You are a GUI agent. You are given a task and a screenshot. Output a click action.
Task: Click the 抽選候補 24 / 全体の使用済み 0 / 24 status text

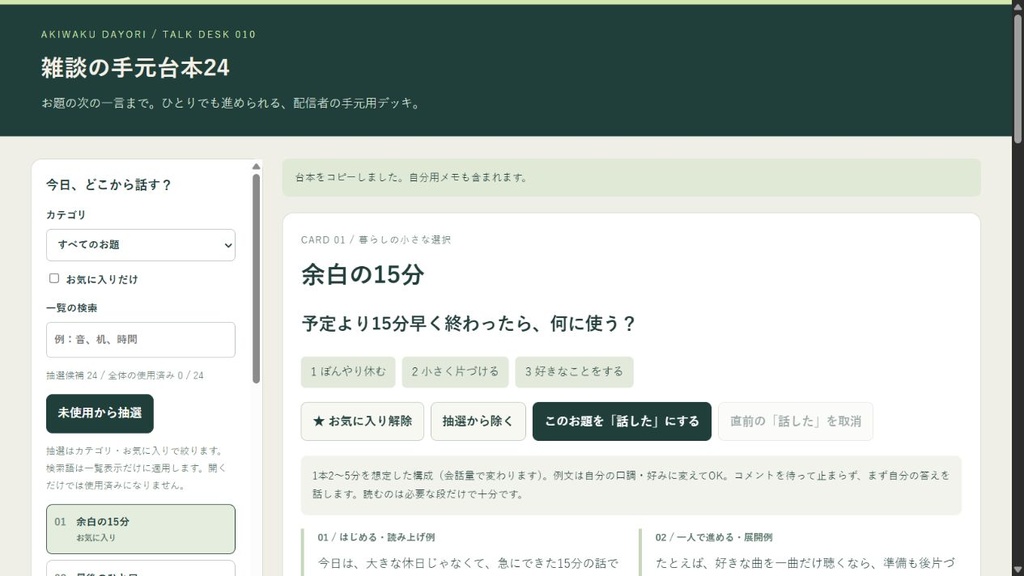[x=125, y=376]
